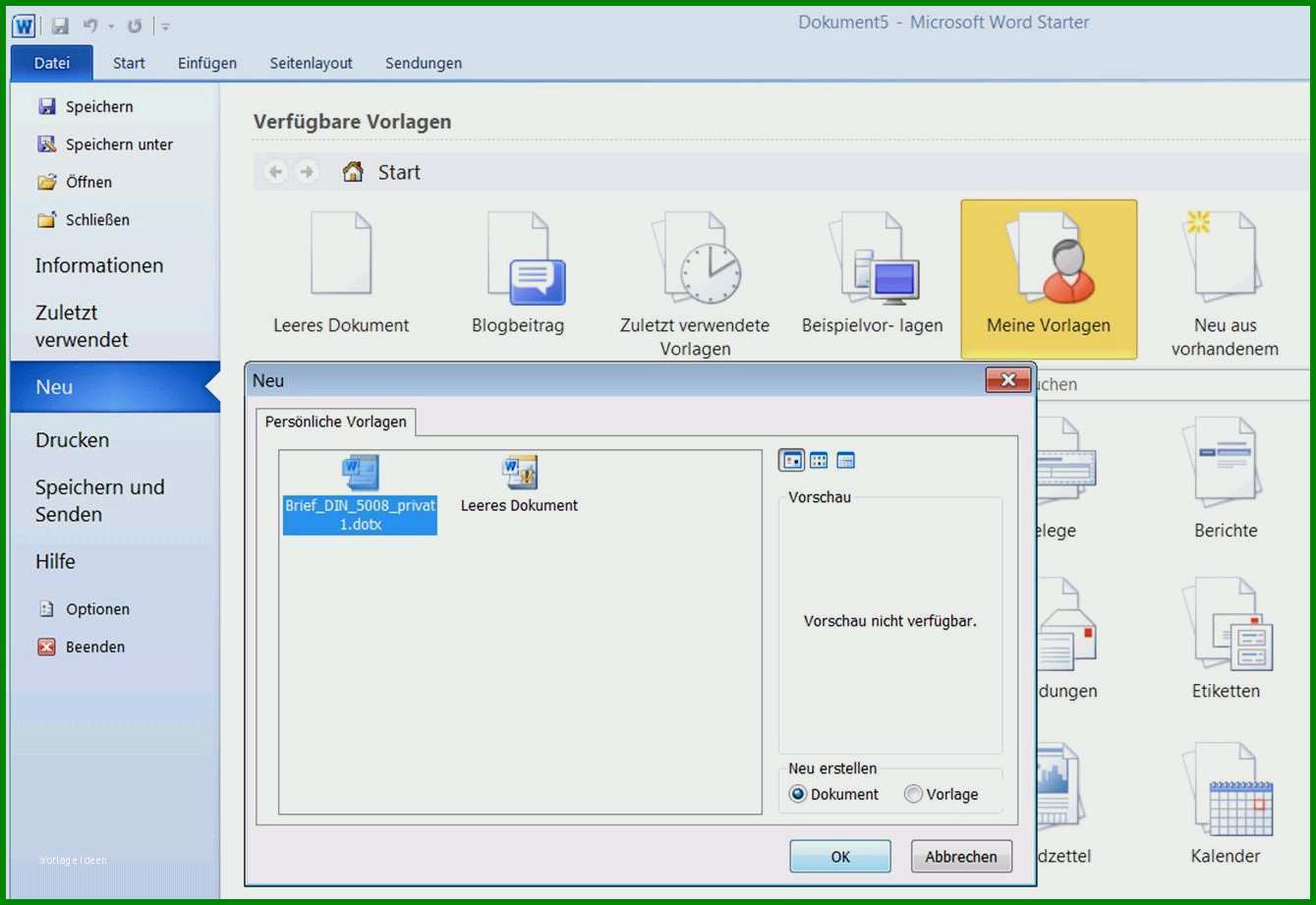The image size is (1316, 905).
Task: Open the Berichte template category
Action: (1226, 479)
